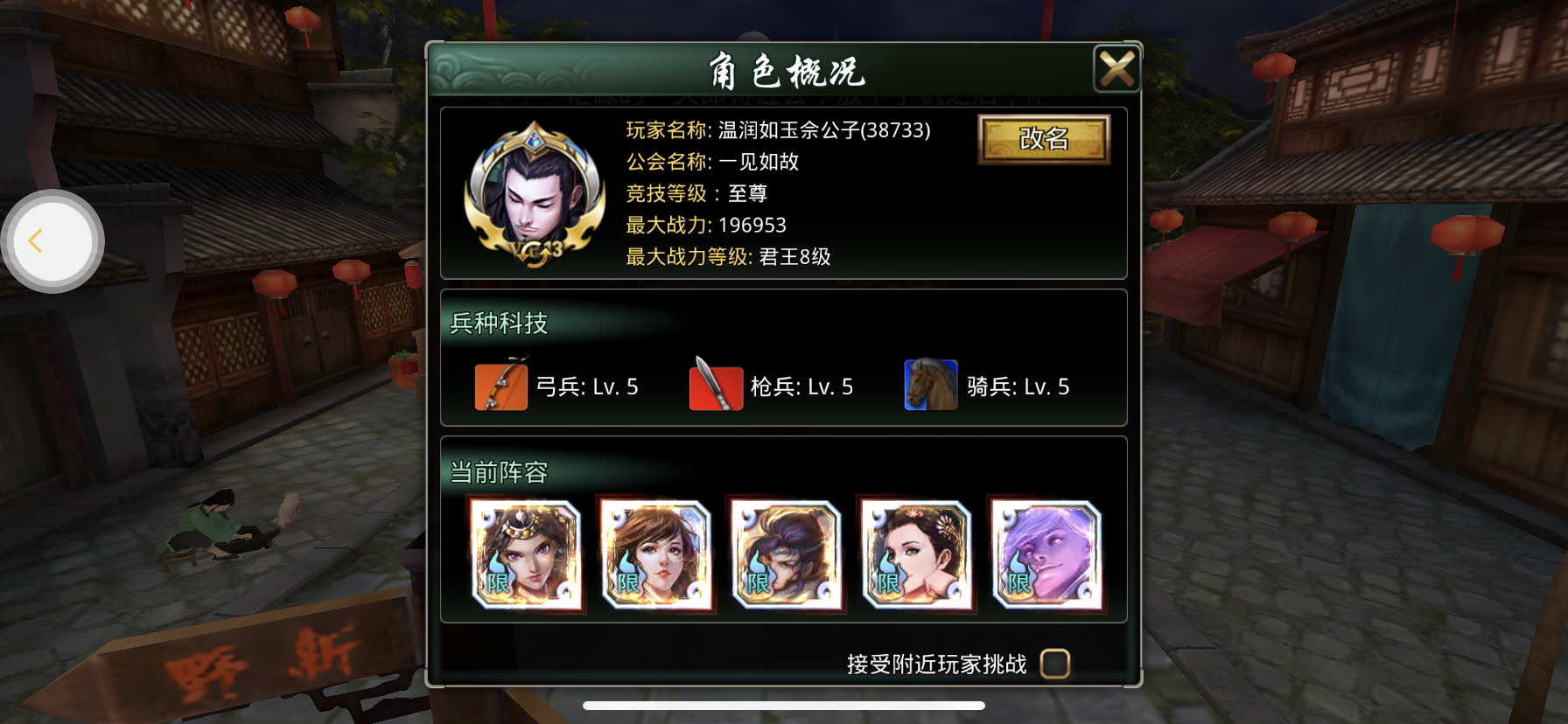
Task: Close the 角色概况 dialog
Action: pos(1116,69)
